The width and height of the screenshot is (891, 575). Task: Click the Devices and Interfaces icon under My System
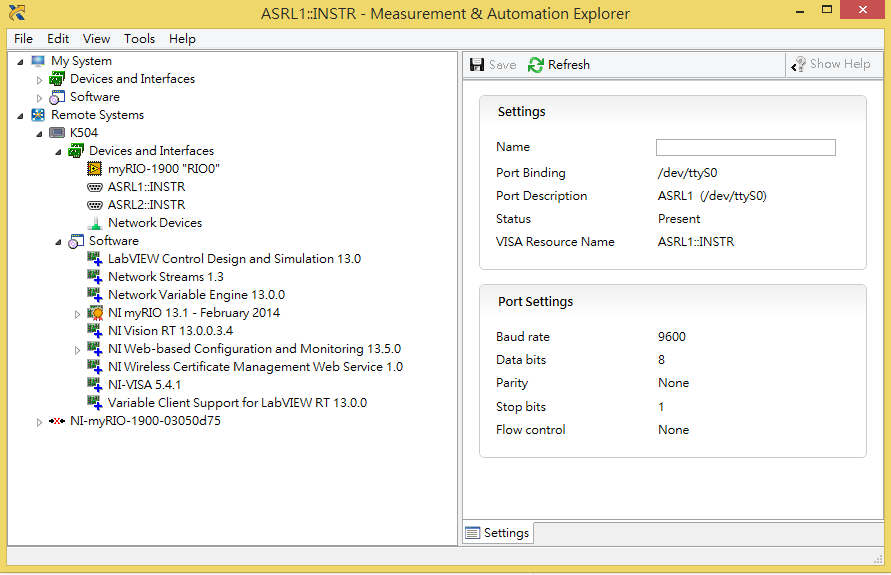click(57, 79)
